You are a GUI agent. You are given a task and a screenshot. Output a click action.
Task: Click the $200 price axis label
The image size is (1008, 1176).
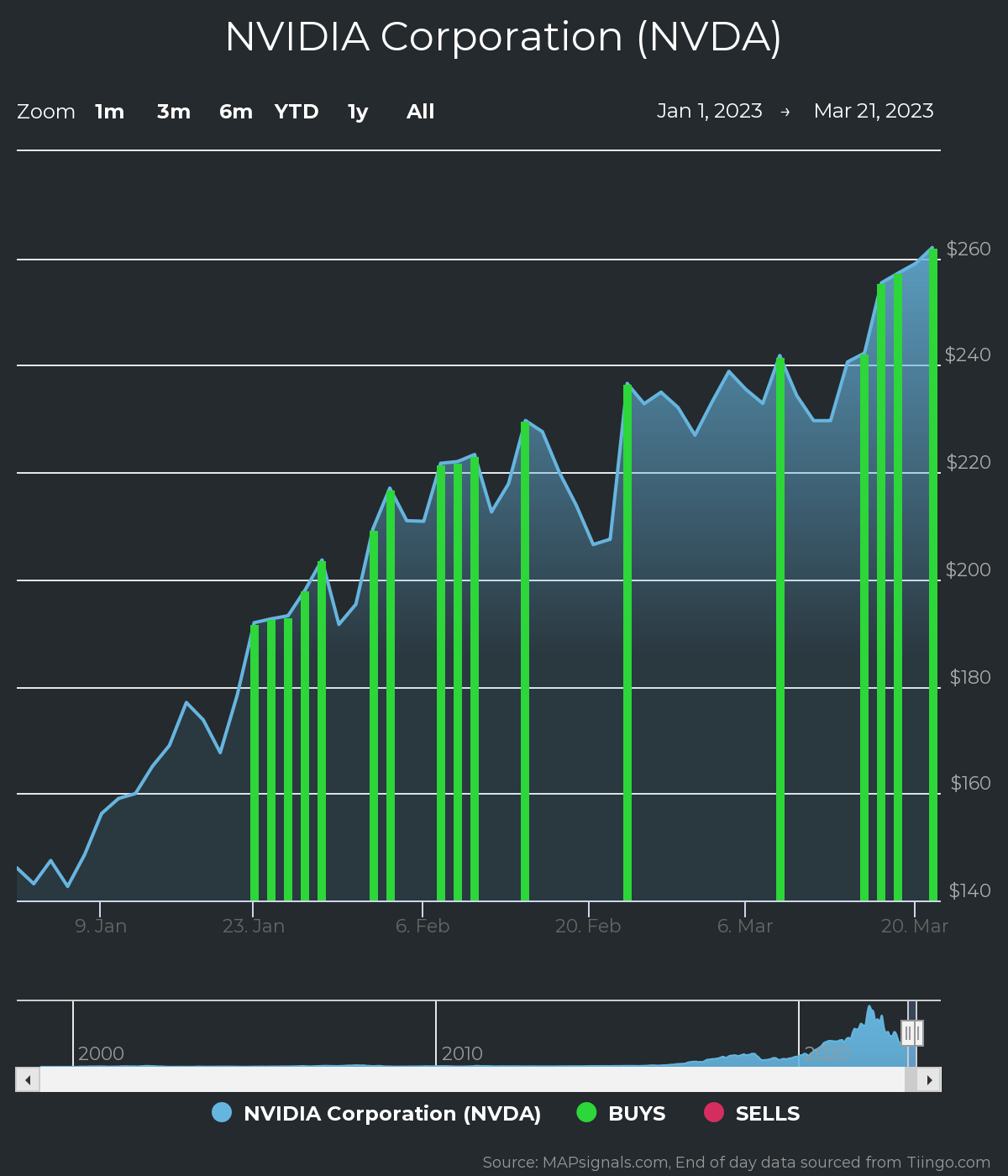click(969, 570)
